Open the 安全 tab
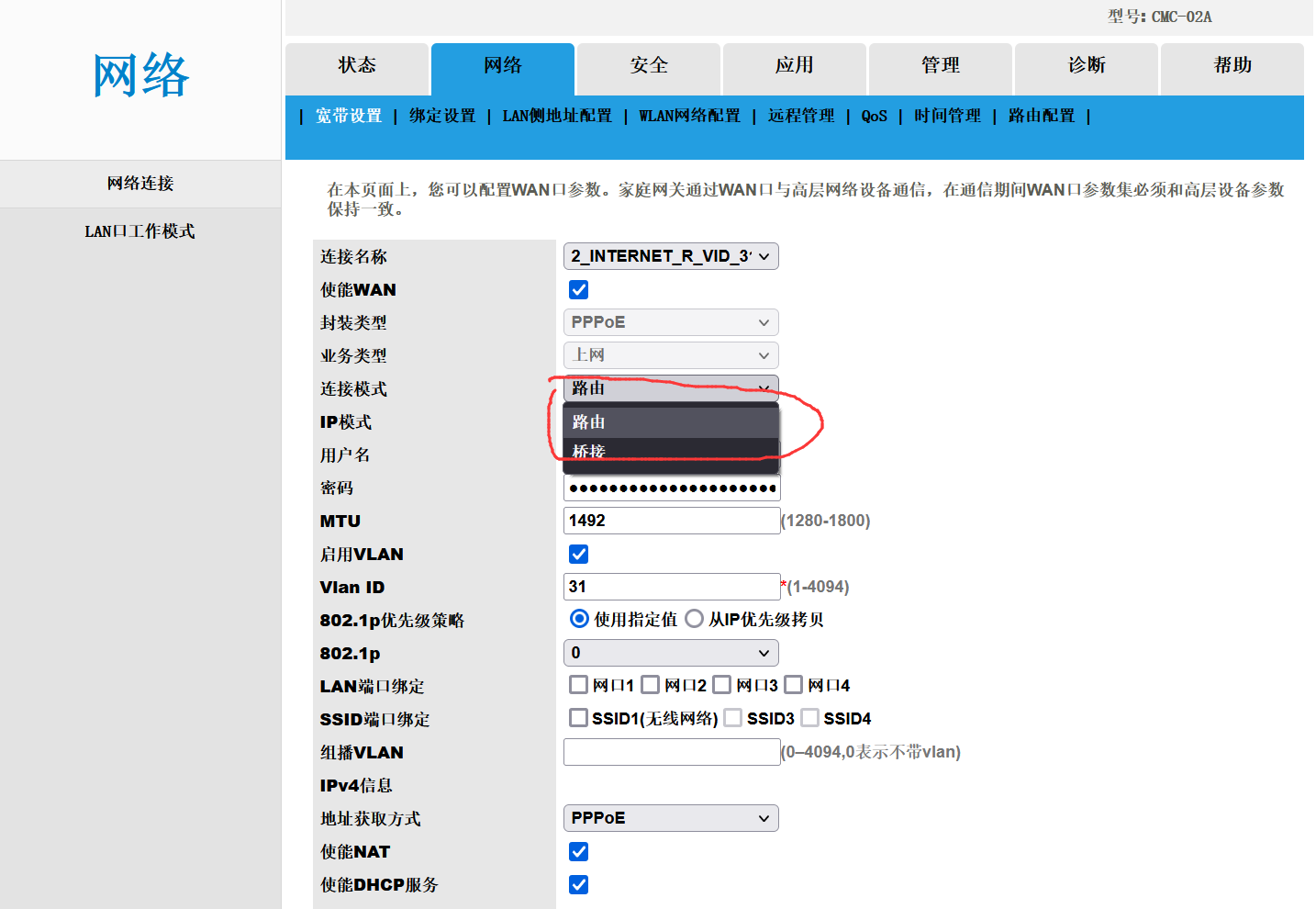 [x=648, y=65]
